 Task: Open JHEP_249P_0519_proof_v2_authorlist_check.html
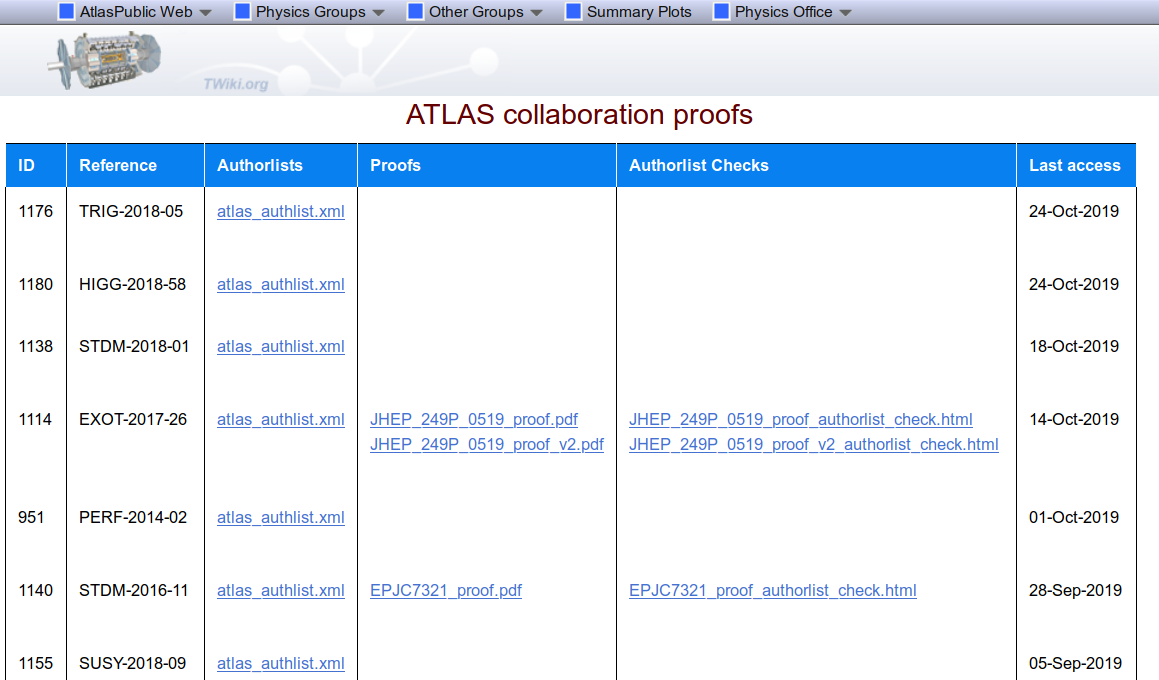814,445
